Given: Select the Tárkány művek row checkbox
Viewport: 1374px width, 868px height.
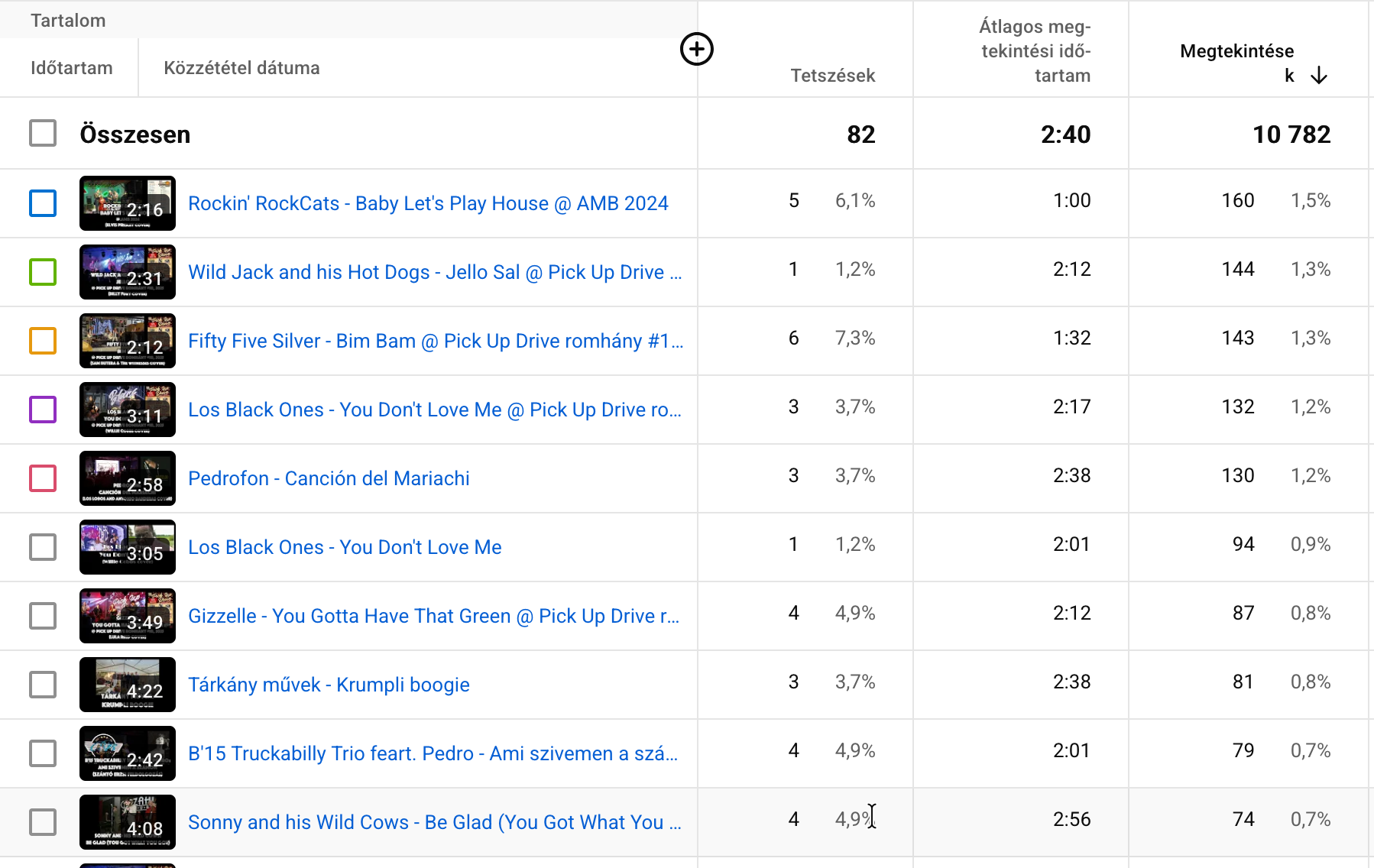Looking at the screenshot, I should coord(43,685).
